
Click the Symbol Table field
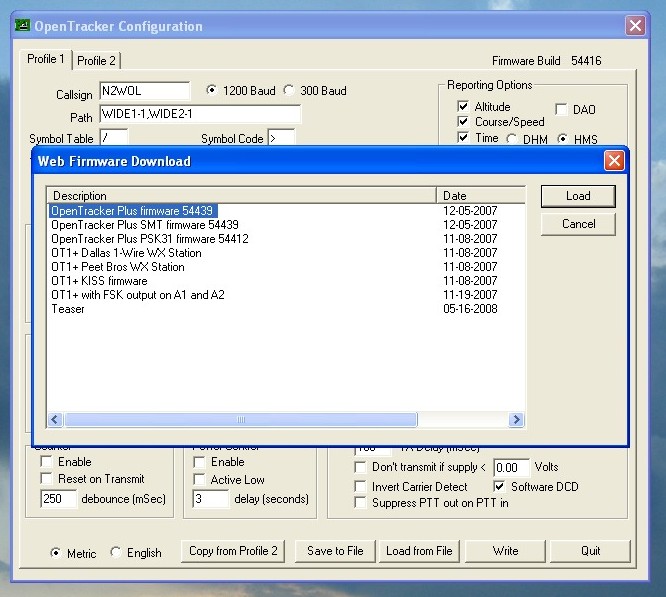(113, 138)
